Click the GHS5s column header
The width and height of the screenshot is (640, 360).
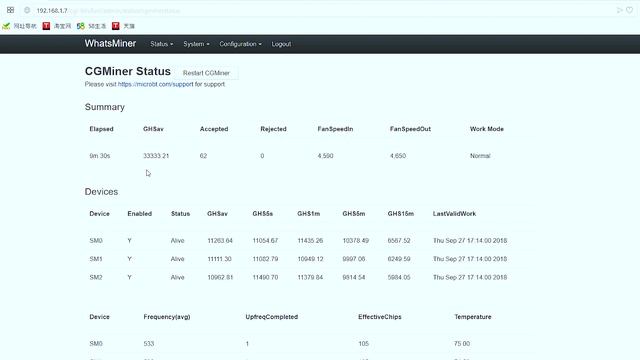coord(262,214)
